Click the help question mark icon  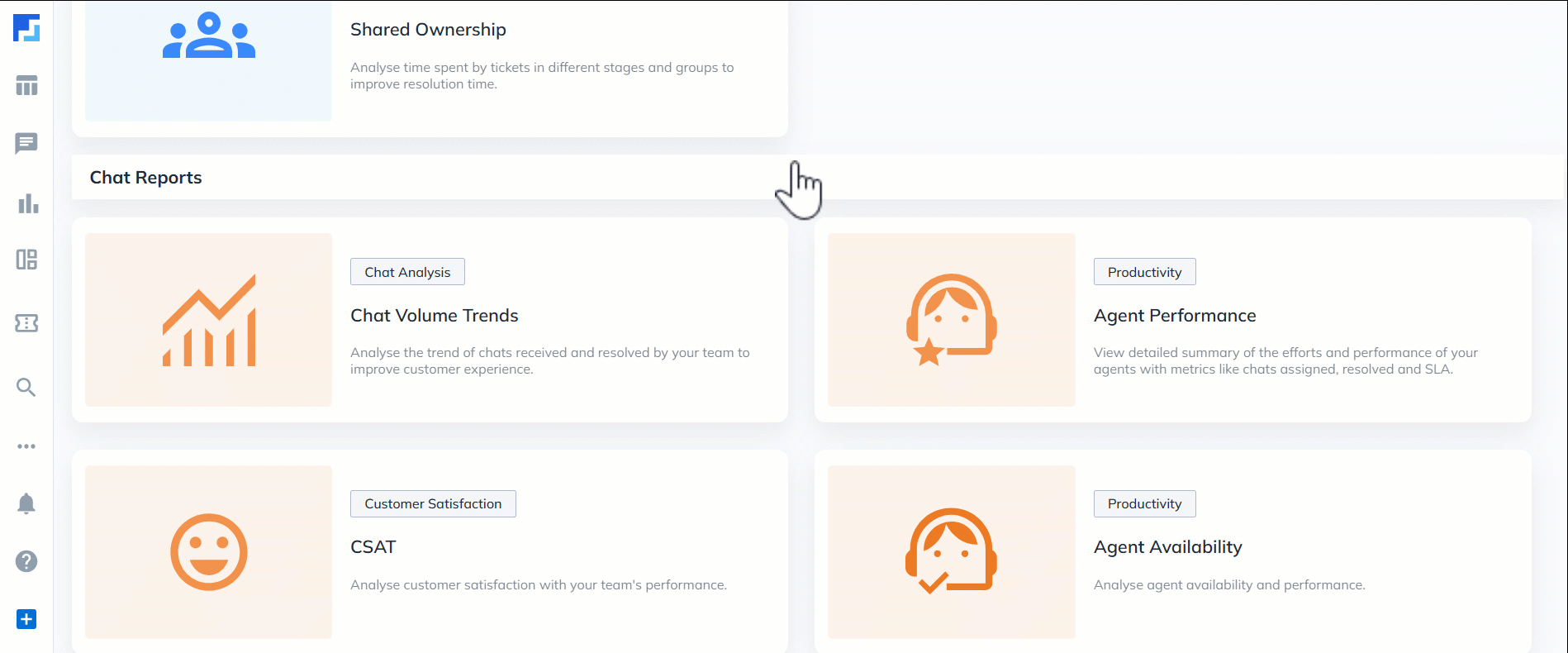pos(26,561)
